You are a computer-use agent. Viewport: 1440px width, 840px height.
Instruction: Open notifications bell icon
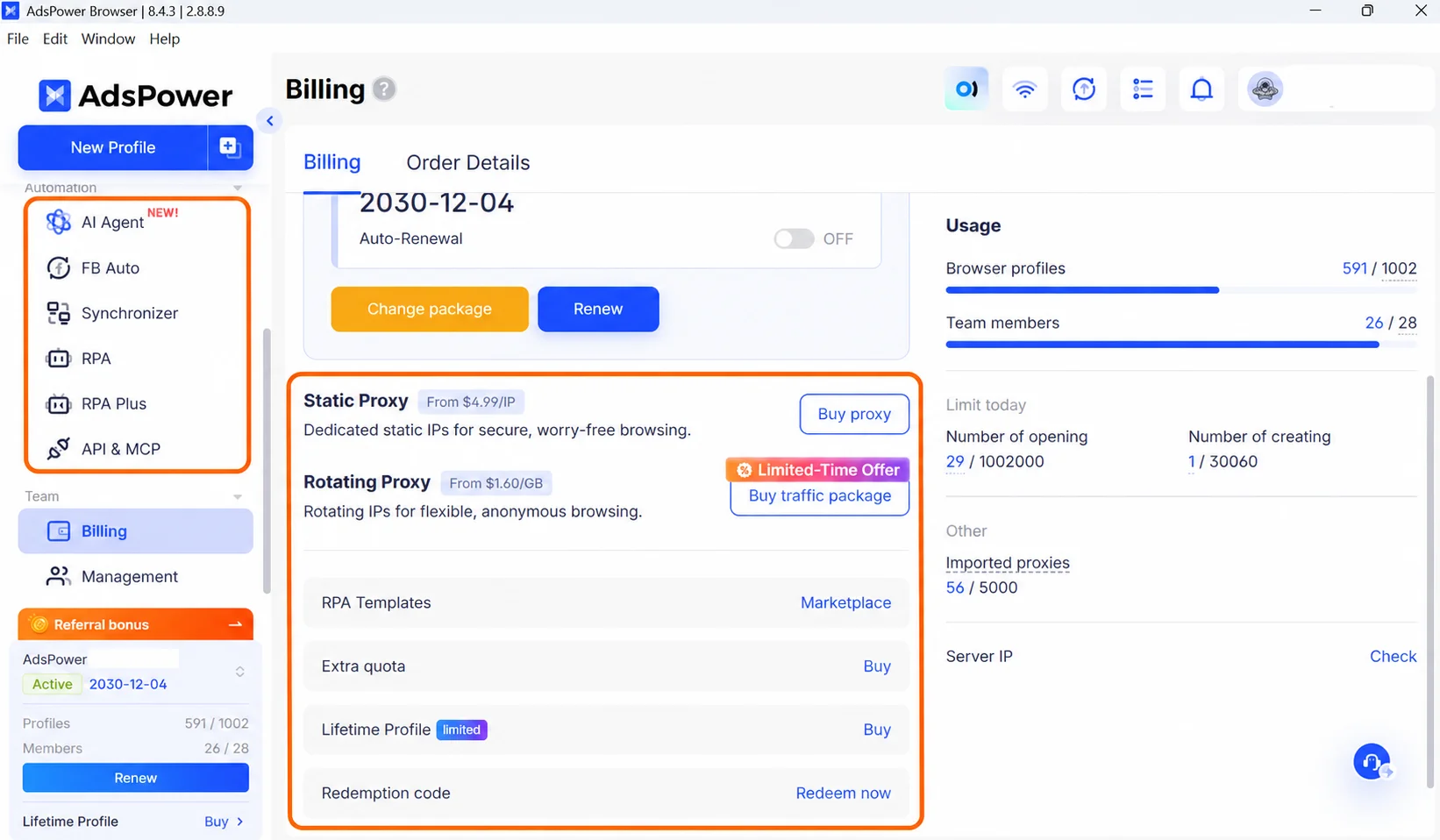point(1201,89)
